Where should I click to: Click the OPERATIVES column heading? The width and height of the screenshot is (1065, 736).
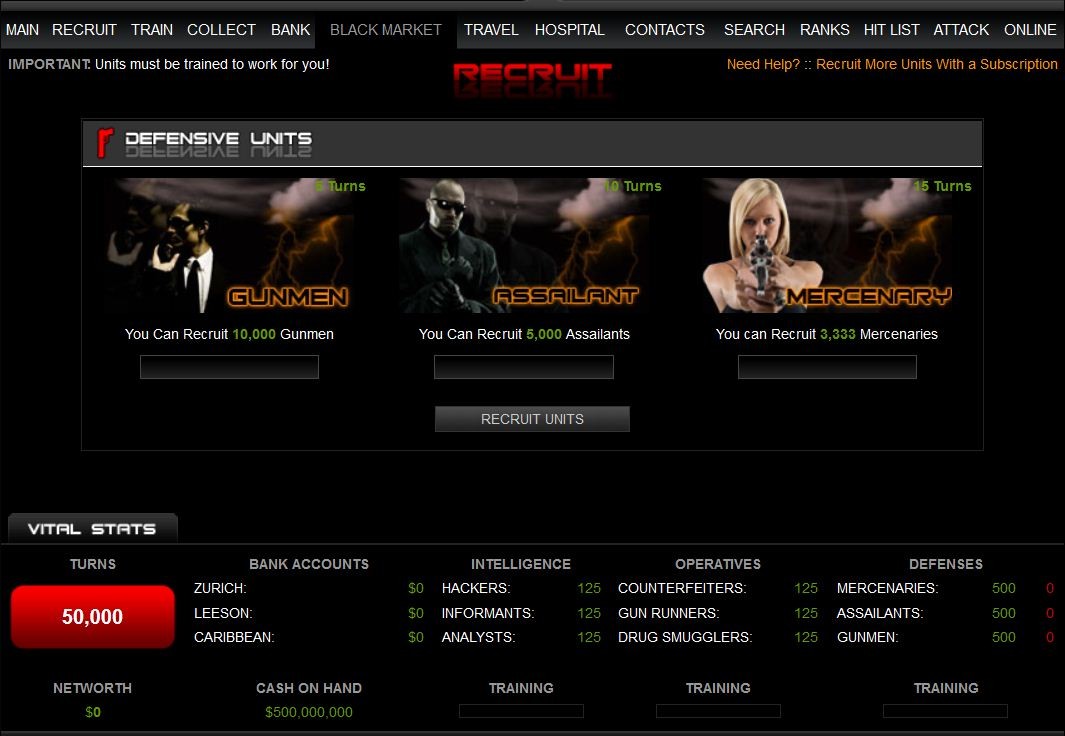pos(718,564)
